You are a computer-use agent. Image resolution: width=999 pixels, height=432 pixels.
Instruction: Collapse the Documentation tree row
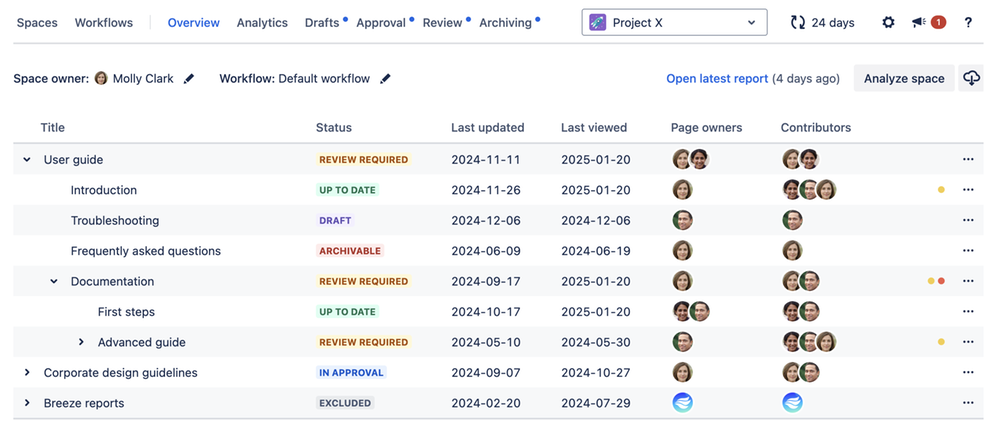point(54,281)
